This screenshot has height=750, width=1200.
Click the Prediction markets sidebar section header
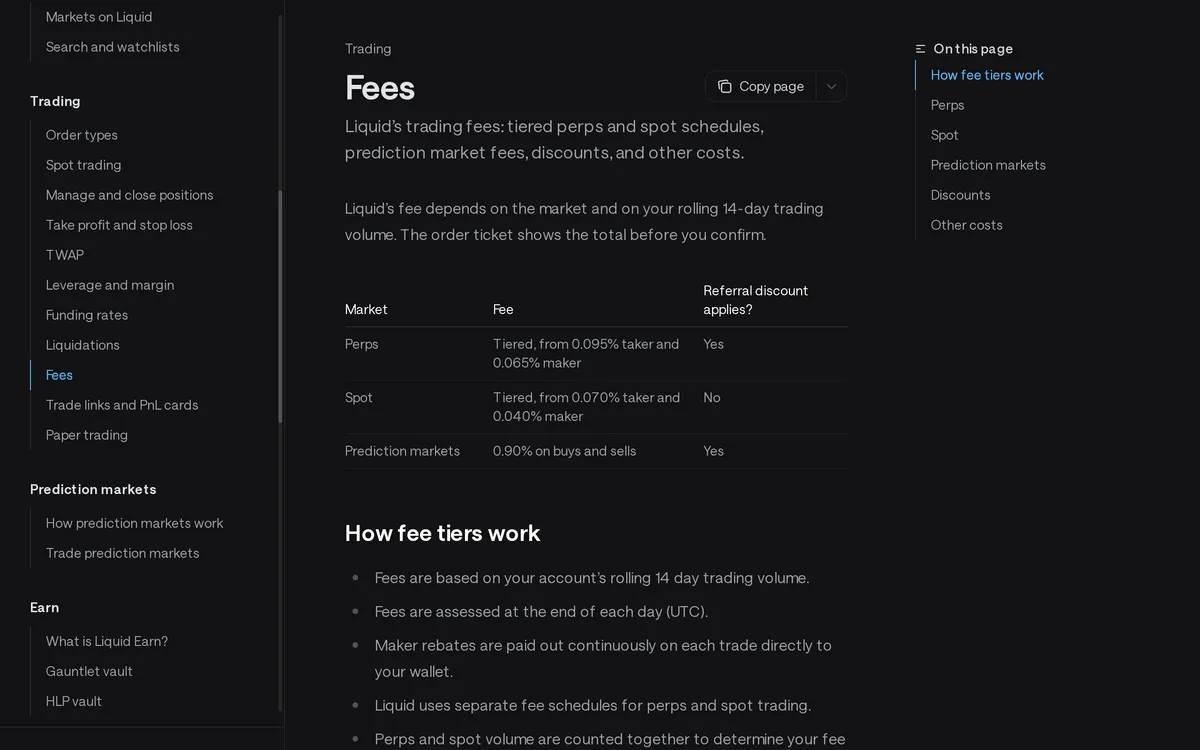point(93,489)
